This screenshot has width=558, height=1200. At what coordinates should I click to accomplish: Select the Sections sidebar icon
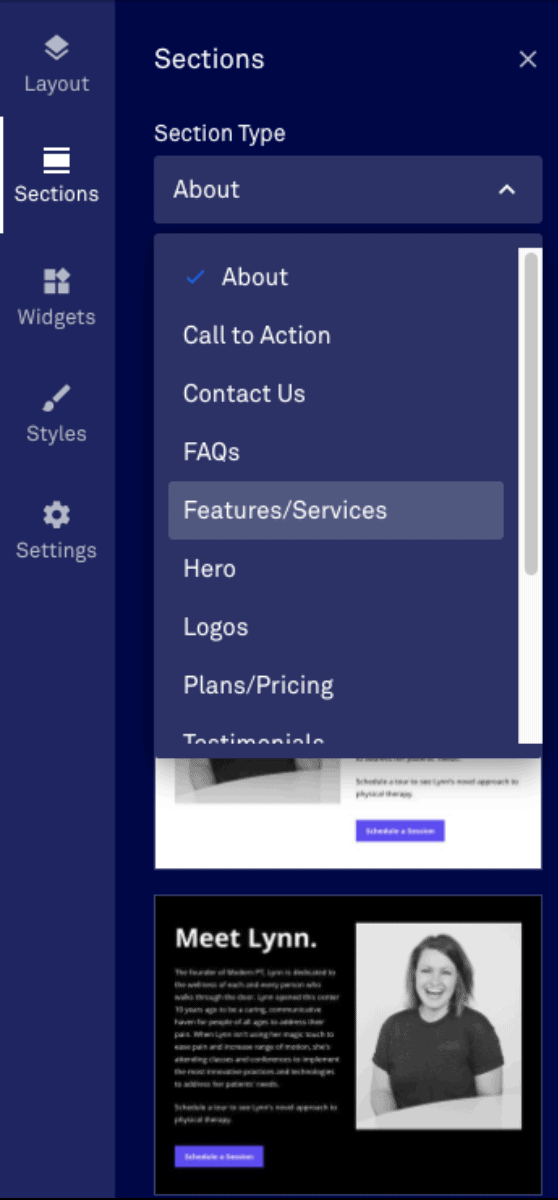pos(56,160)
